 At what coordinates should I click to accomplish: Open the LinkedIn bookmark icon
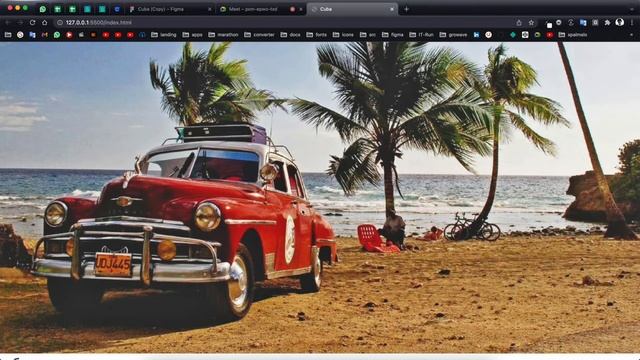(x=476, y=35)
